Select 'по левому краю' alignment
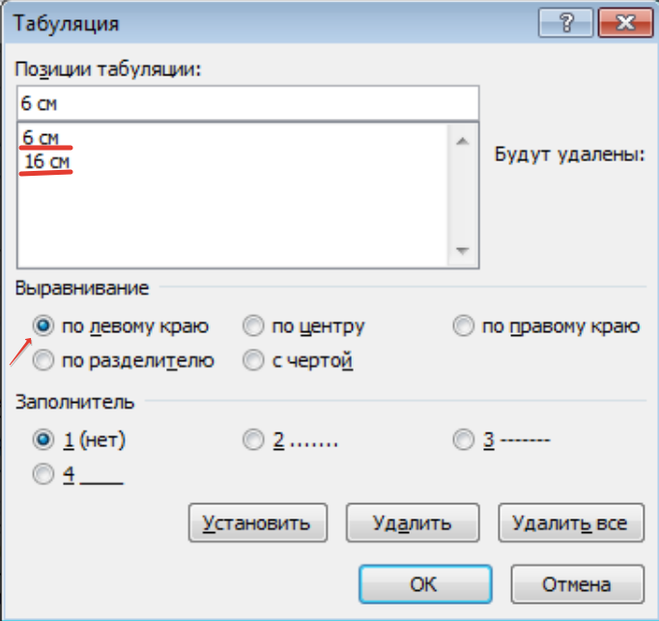This screenshot has height=621, width=659. pos(43,326)
